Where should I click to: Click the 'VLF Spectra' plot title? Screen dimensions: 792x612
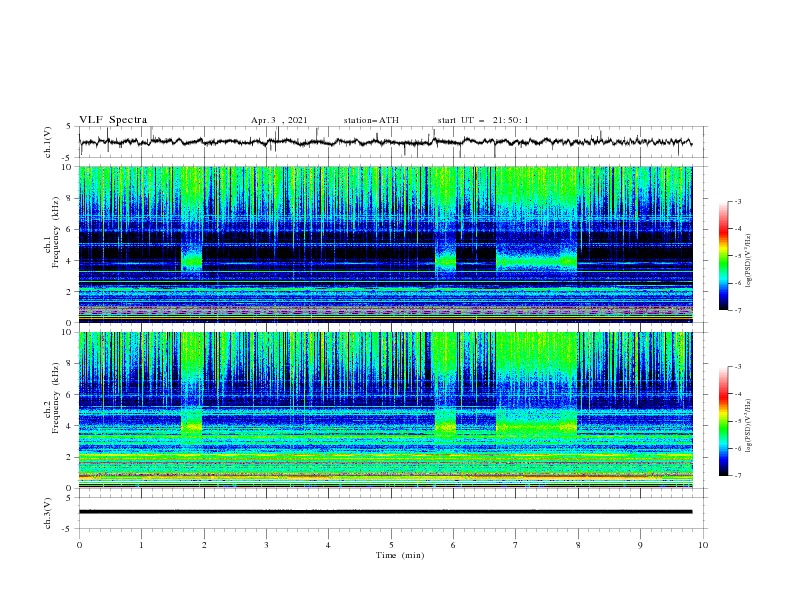113,120
